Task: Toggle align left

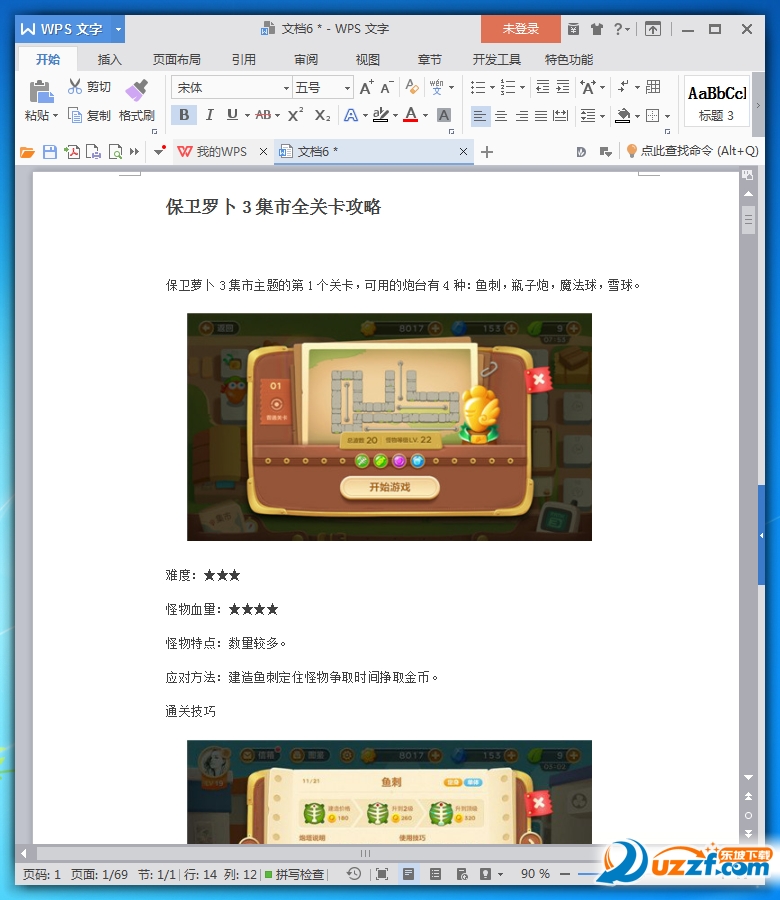Action: tap(479, 116)
